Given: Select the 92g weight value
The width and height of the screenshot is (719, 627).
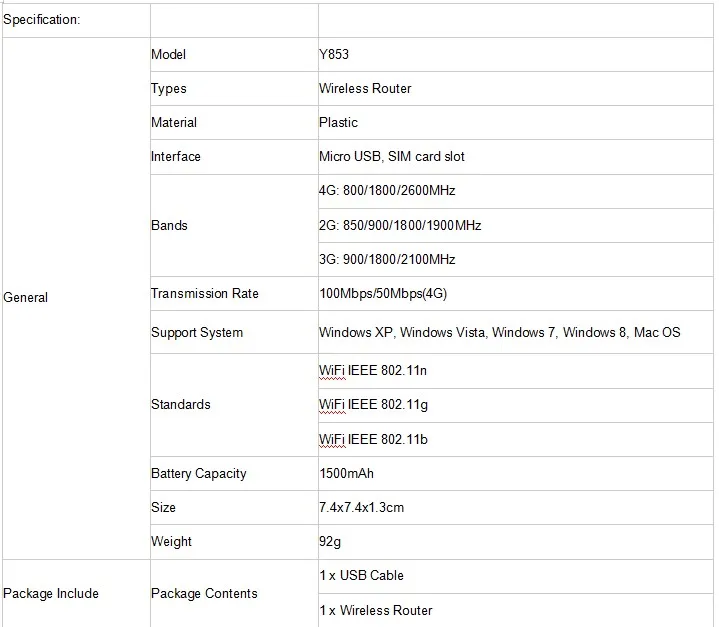Looking at the screenshot, I should (x=330, y=542).
